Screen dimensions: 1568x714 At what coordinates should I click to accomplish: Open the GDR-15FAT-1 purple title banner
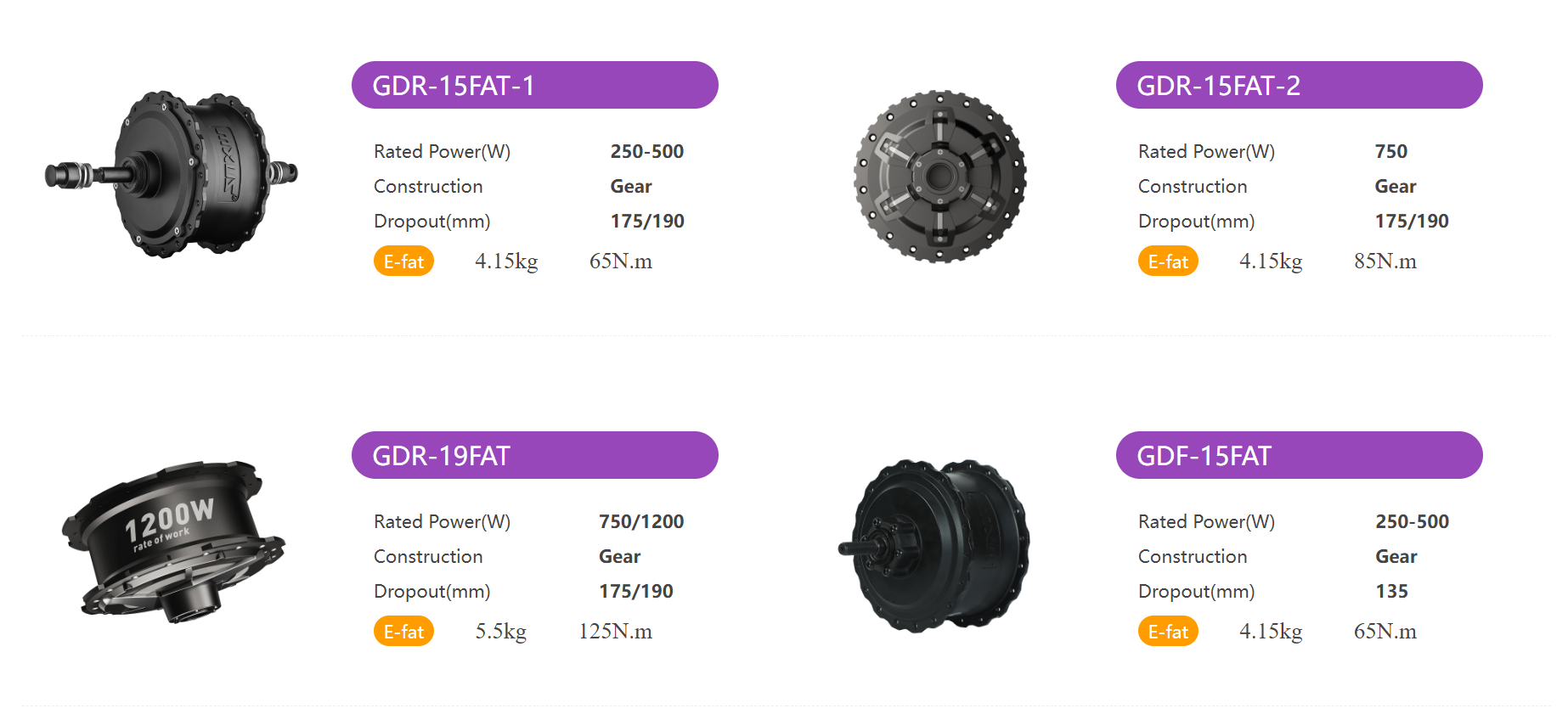click(534, 85)
